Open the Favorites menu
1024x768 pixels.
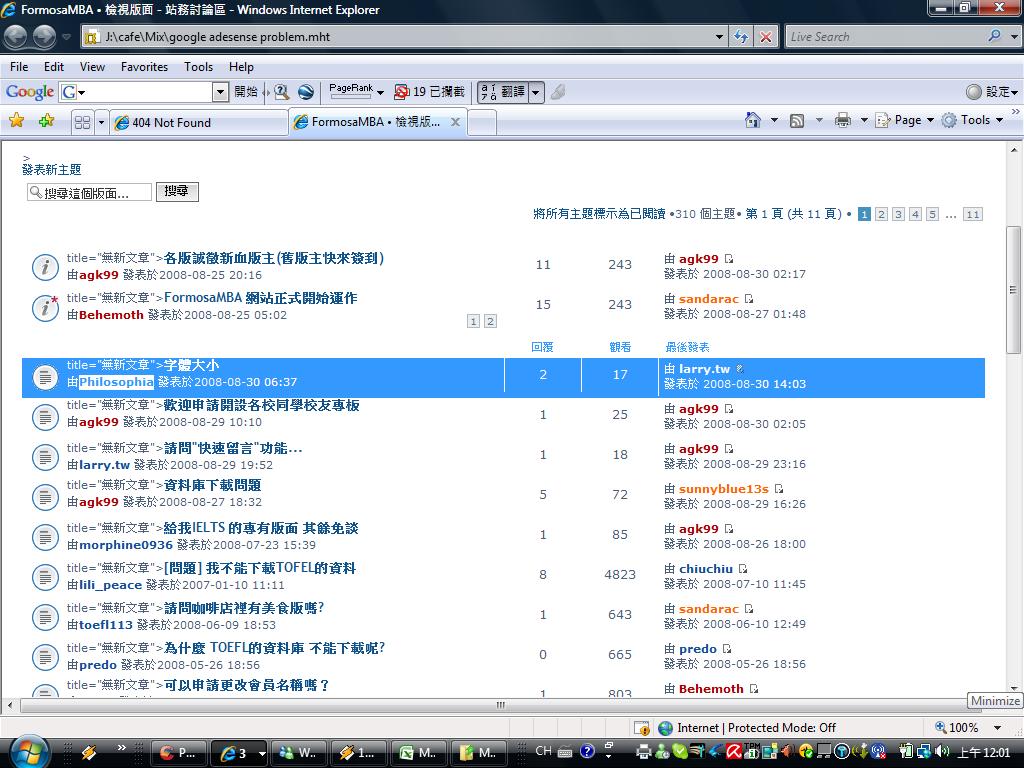[x=144, y=67]
